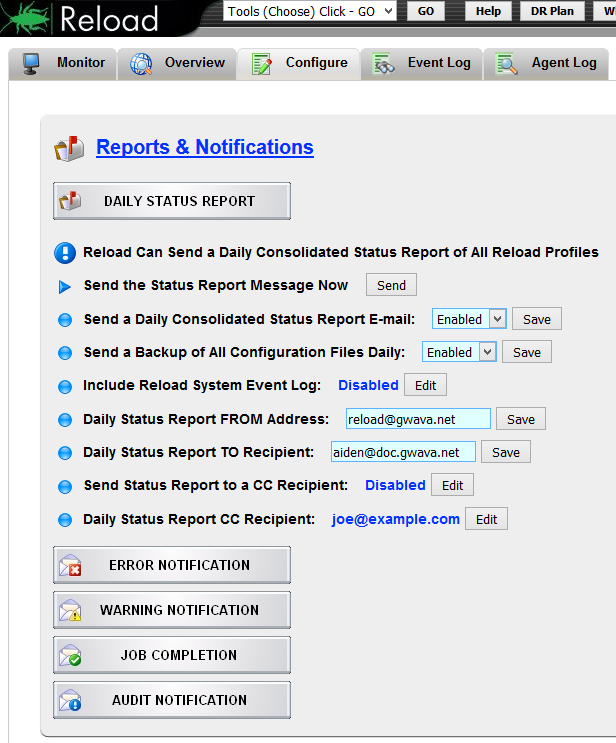Click bullet beside Send a Backup of All Configuration
This screenshot has height=743, width=616.
click(x=65, y=353)
